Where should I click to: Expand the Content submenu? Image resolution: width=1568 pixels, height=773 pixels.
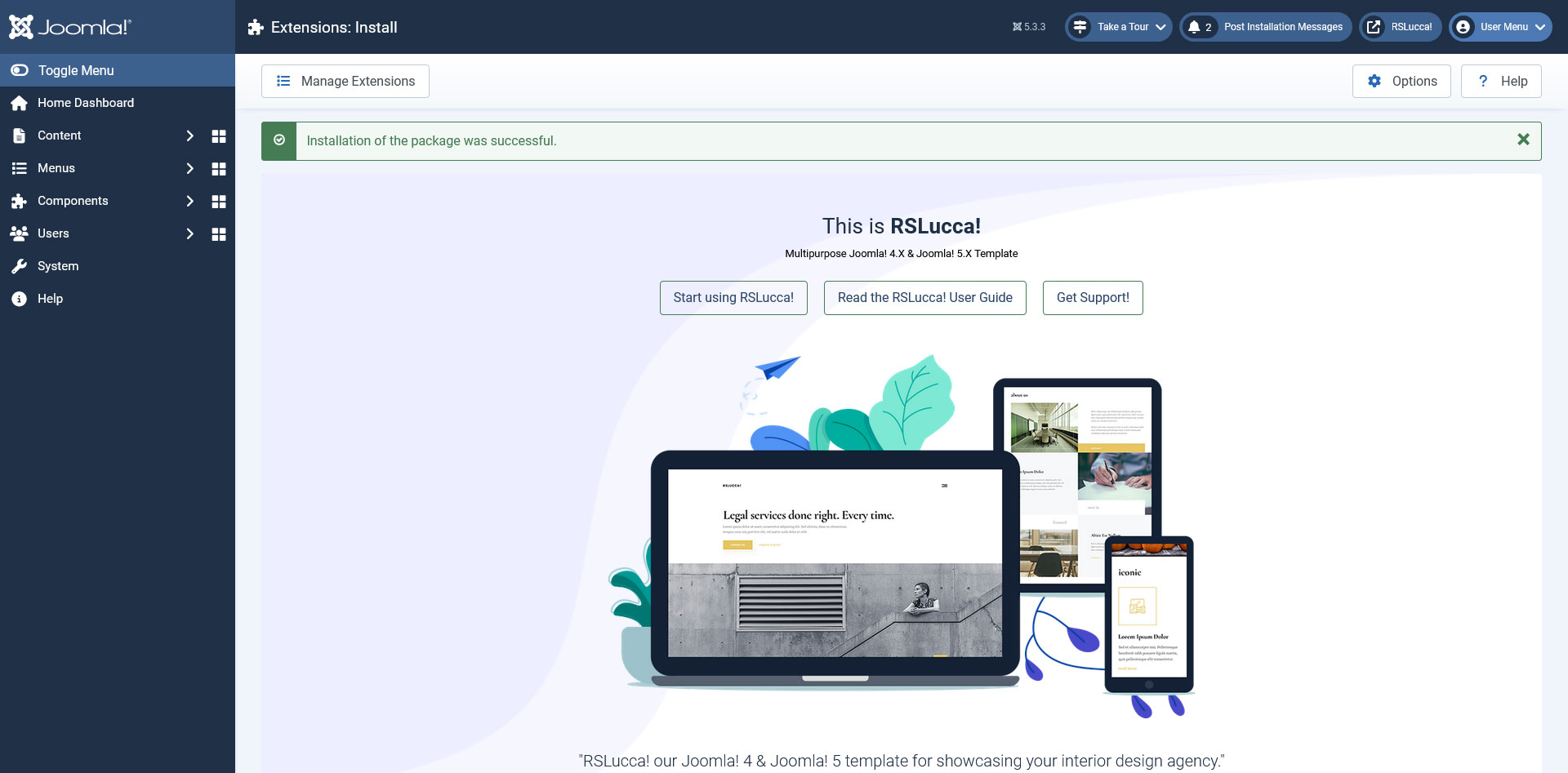tap(189, 136)
